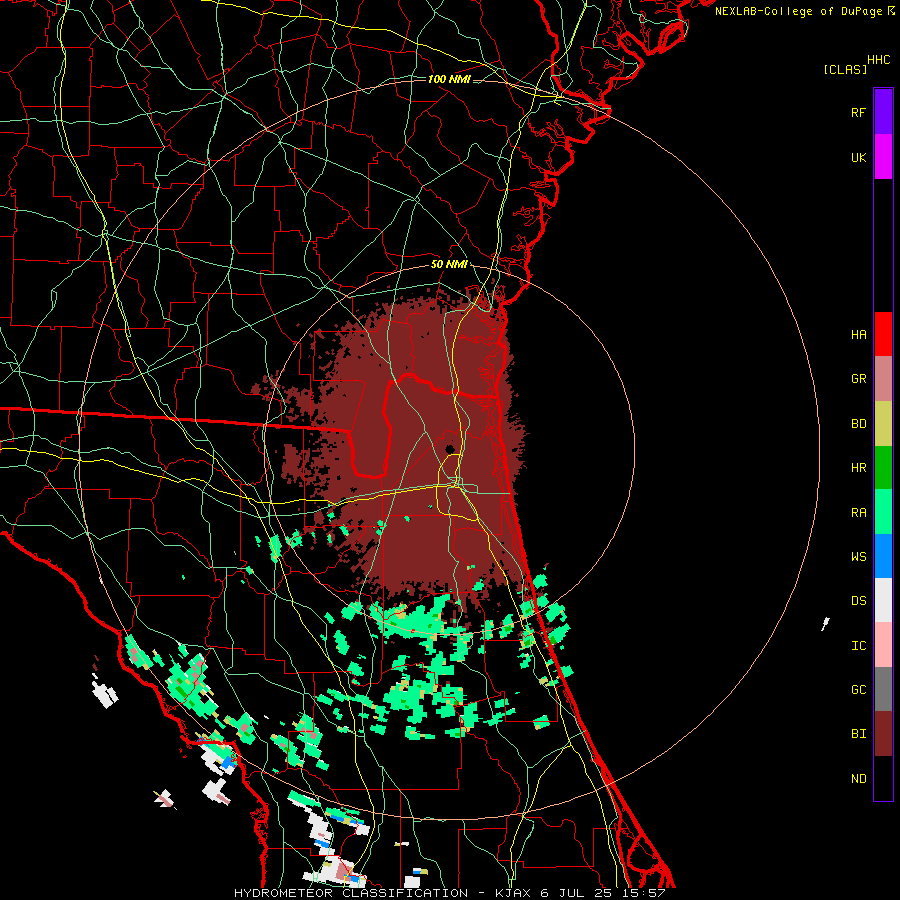Click the BI dark red legend swatch

(883, 733)
